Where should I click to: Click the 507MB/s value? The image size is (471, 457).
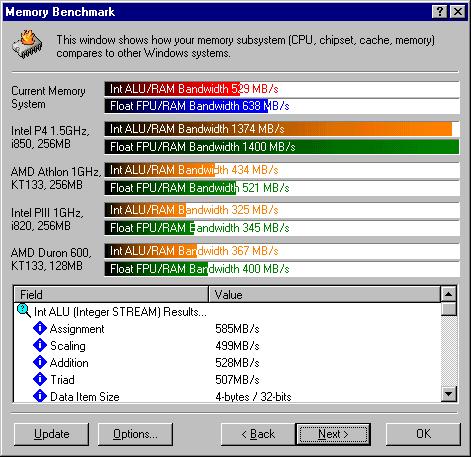[237, 380]
